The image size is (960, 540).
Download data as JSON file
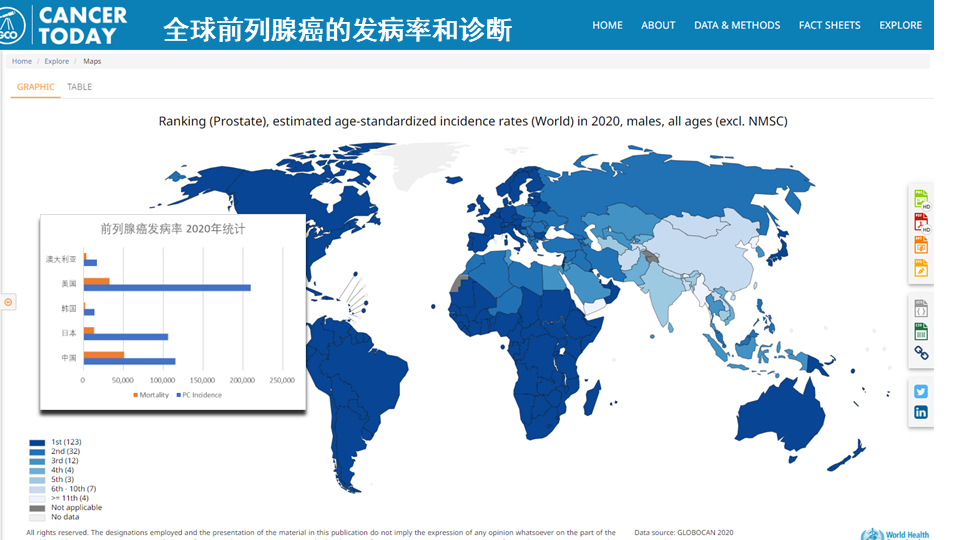point(921,309)
